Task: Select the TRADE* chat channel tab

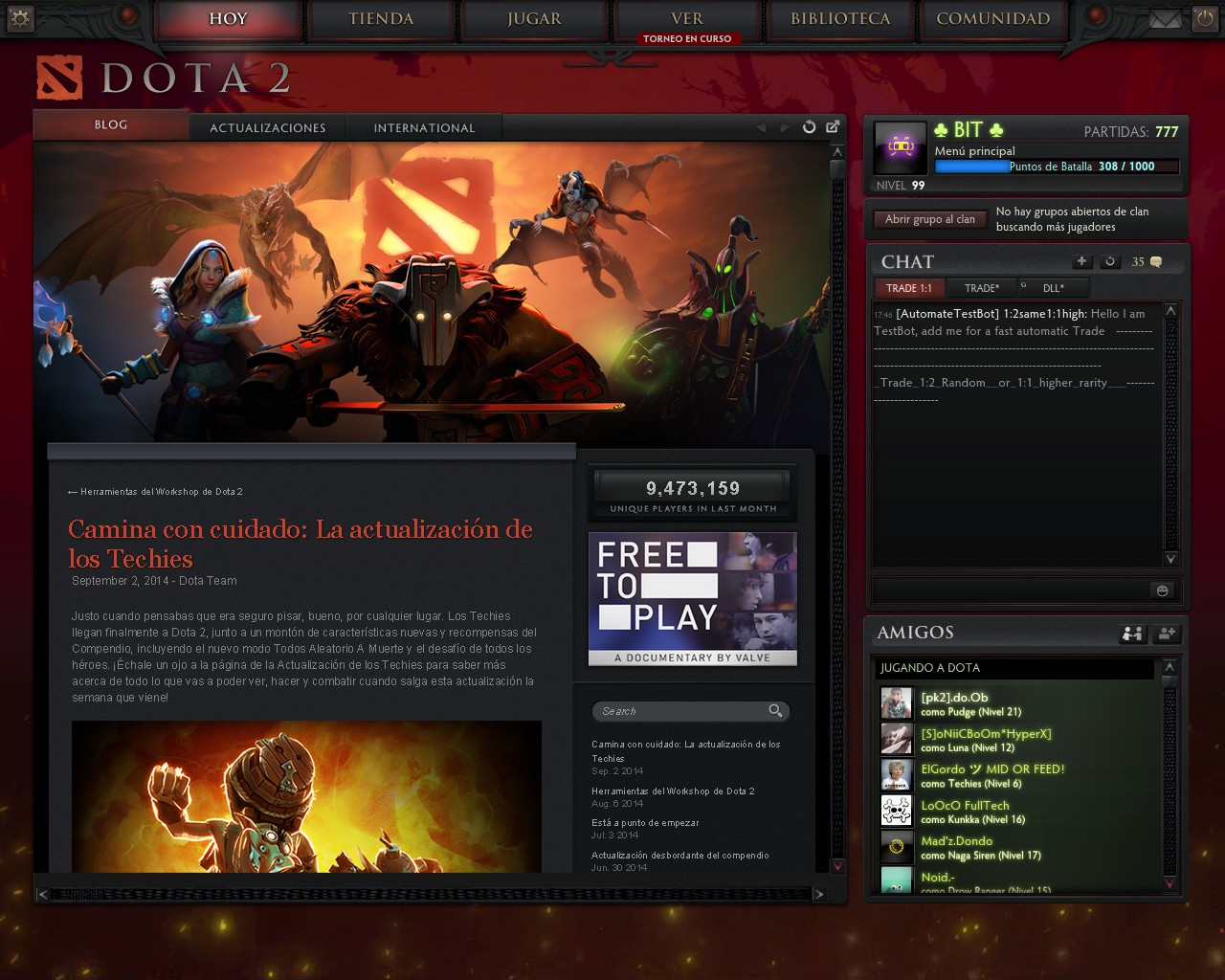Action: (982, 288)
